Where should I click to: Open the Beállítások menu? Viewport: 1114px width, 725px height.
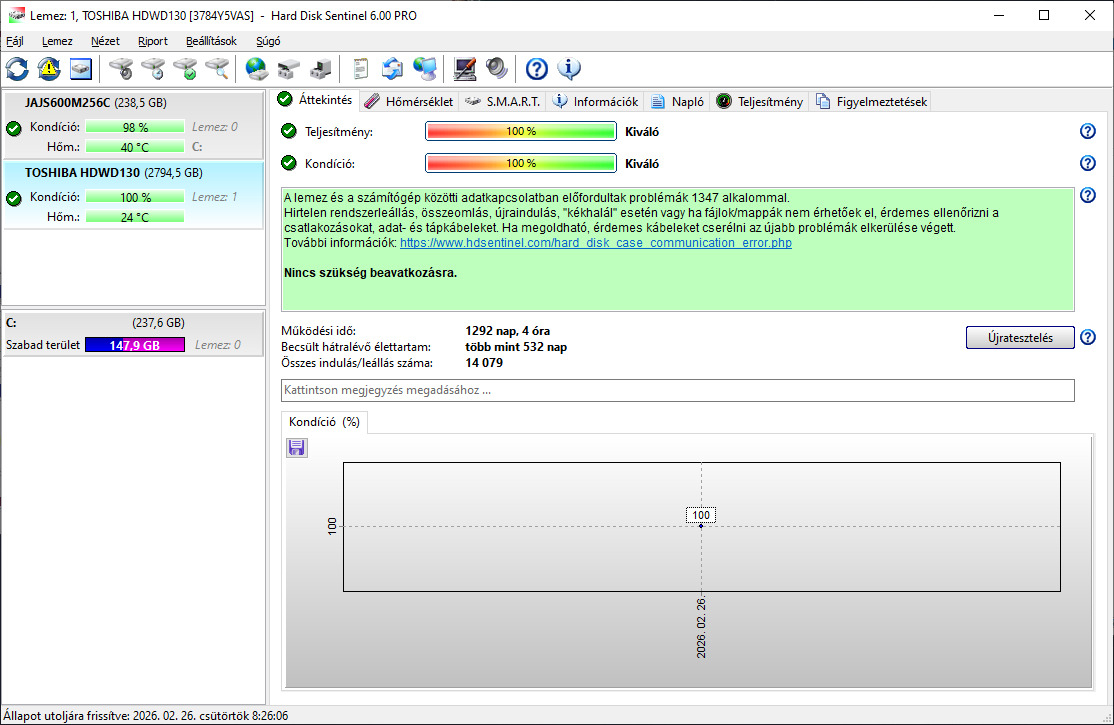(x=211, y=41)
